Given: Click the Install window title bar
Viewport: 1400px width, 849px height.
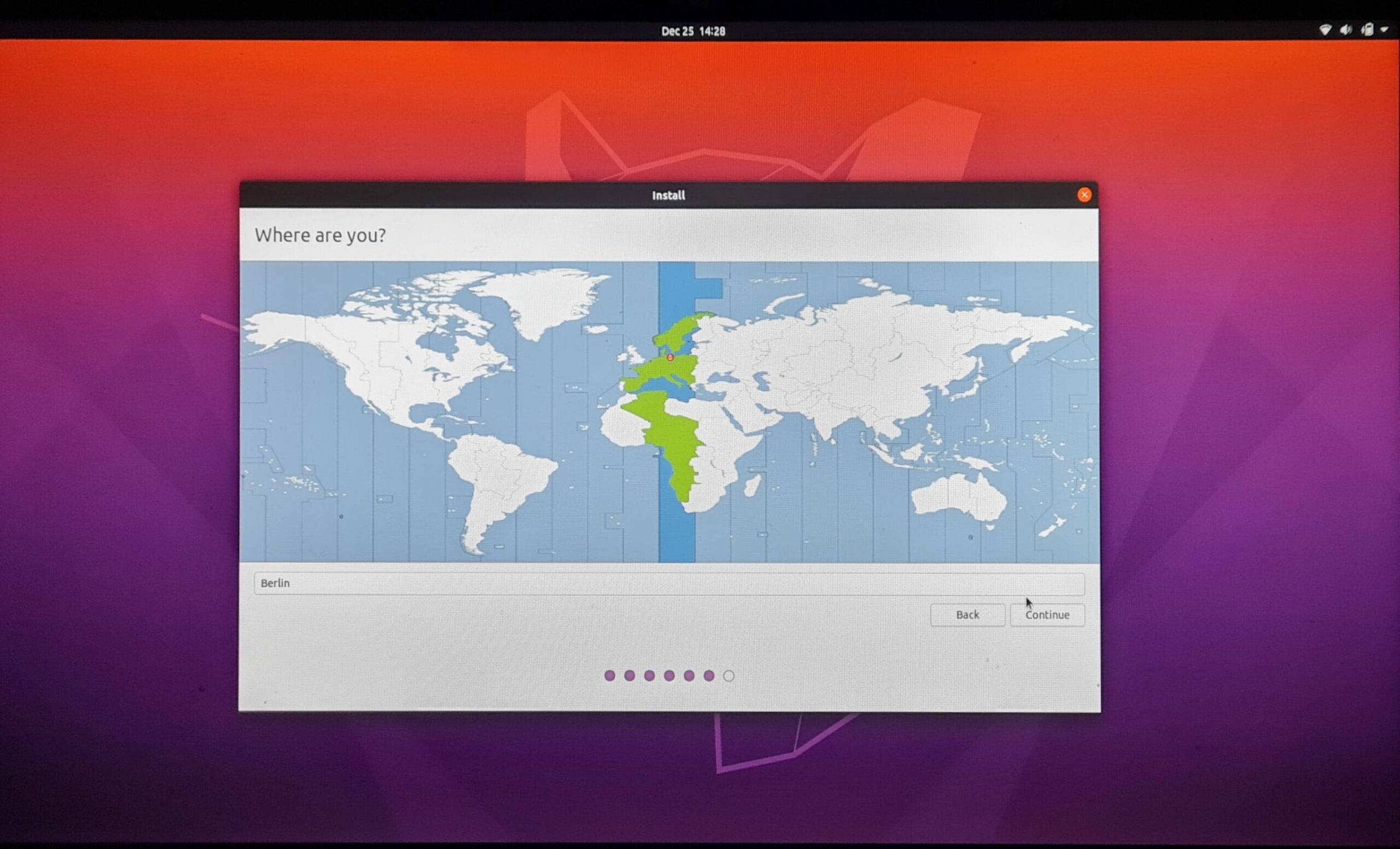Looking at the screenshot, I should (x=668, y=195).
